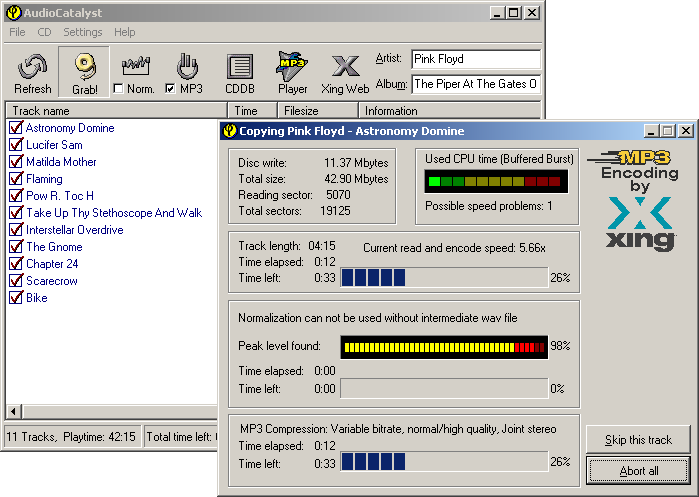This screenshot has height=497, width=699.
Task: Open the Help menu
Action: 124,32
